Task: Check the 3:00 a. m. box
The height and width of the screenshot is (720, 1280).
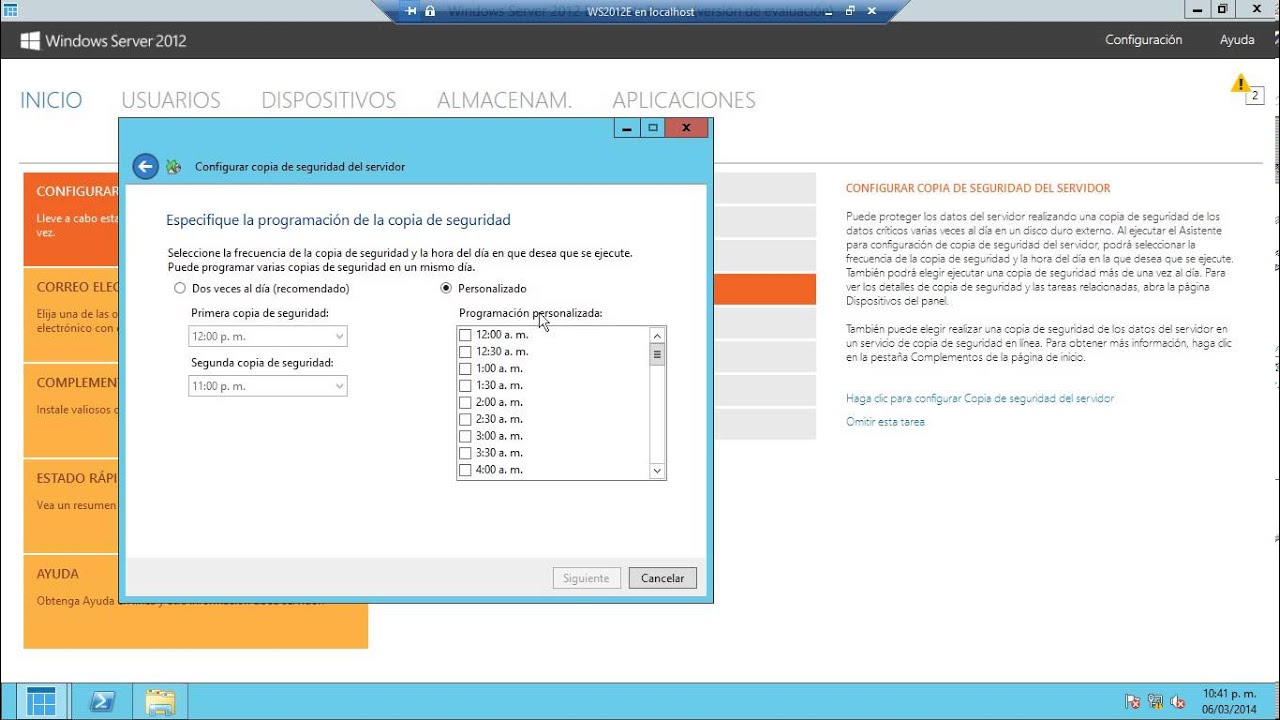Action: click(465, 436)
